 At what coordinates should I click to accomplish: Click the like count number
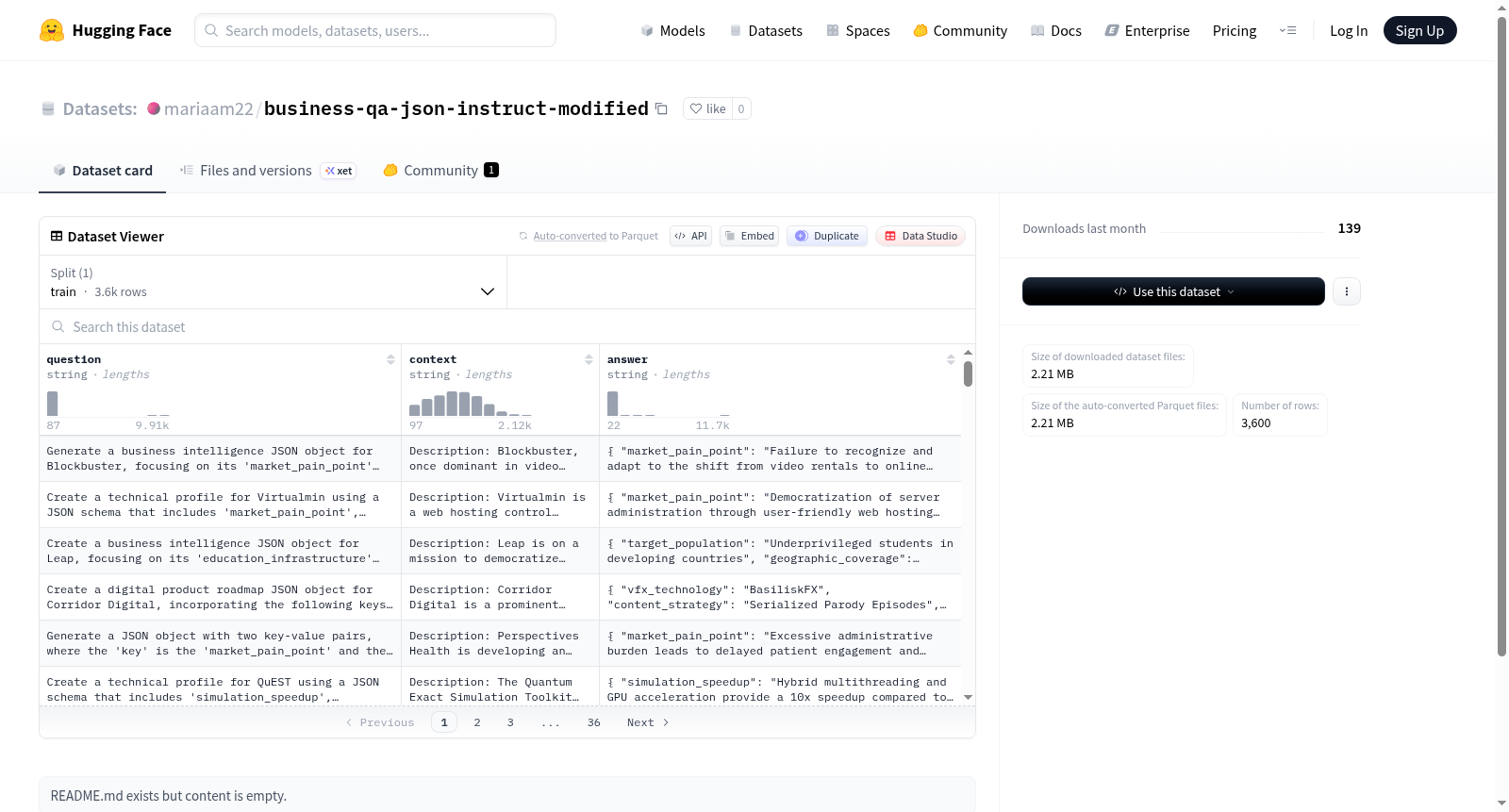pyautogui.click(x=741, y=108)
